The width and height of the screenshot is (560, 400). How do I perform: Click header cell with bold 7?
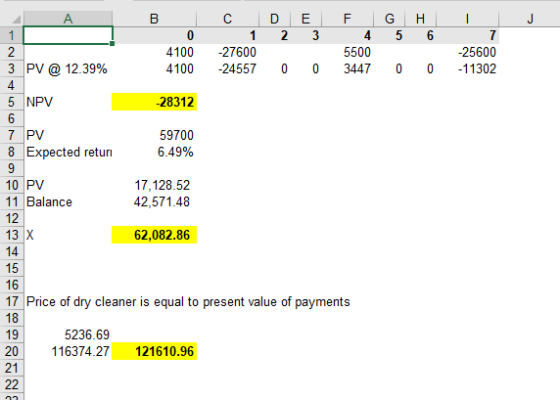(467, 35)
